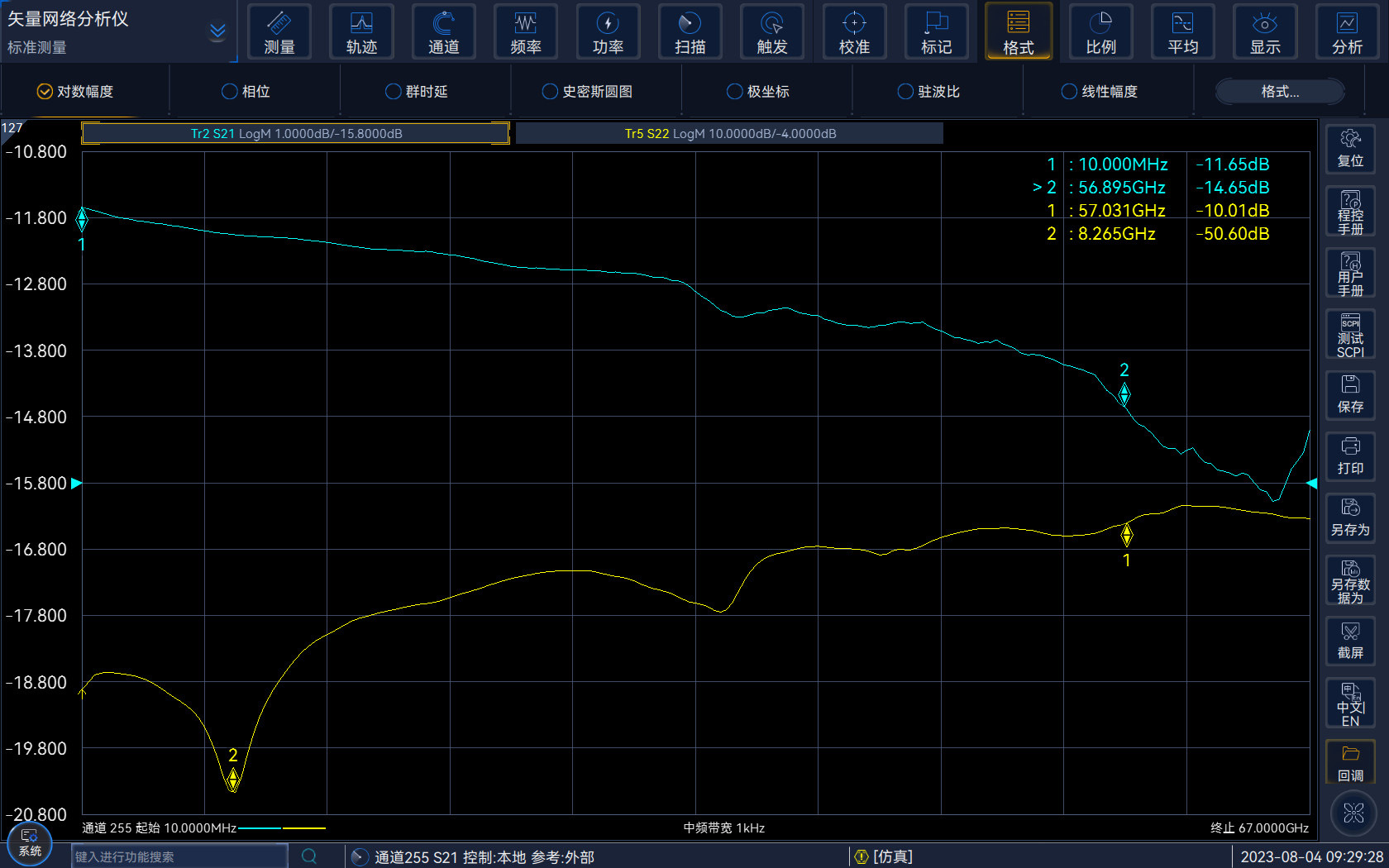Click the 回调 recall button
This screenshot has height=868, width=1389.
[x=1350, y=764]
